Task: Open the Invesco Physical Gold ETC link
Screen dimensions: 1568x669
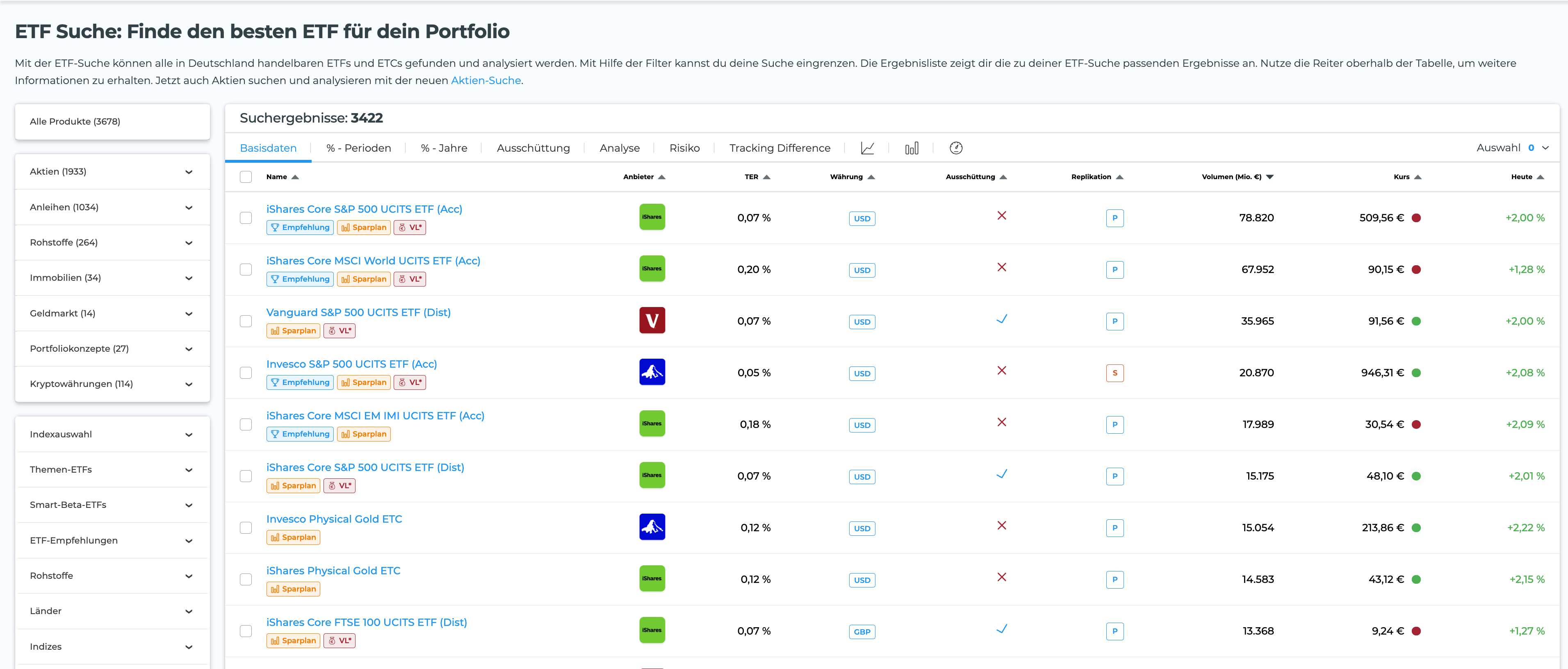Action: tap(333, 519)
